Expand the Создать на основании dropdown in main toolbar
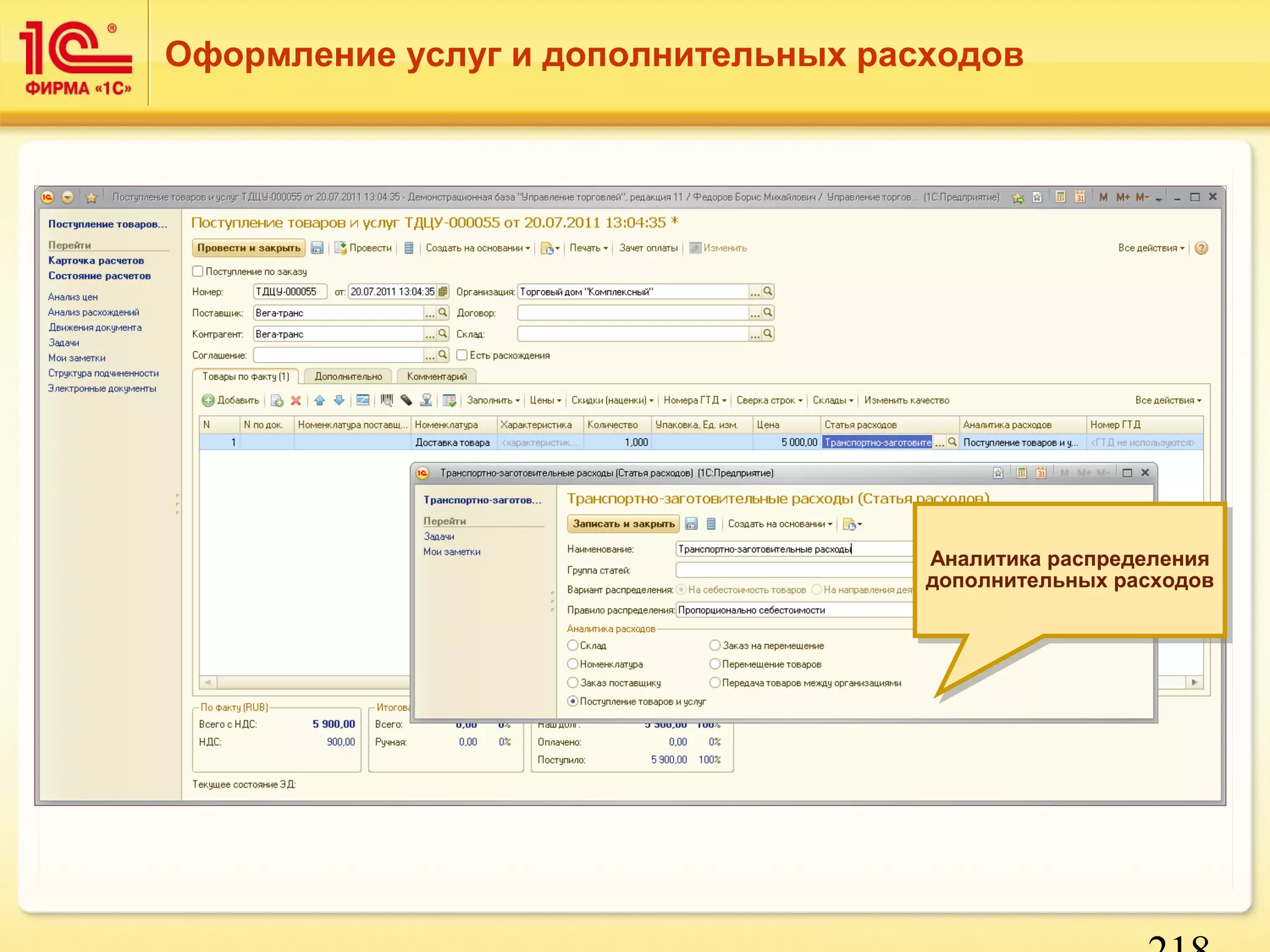1270x952 pixels. click(477, 248)
